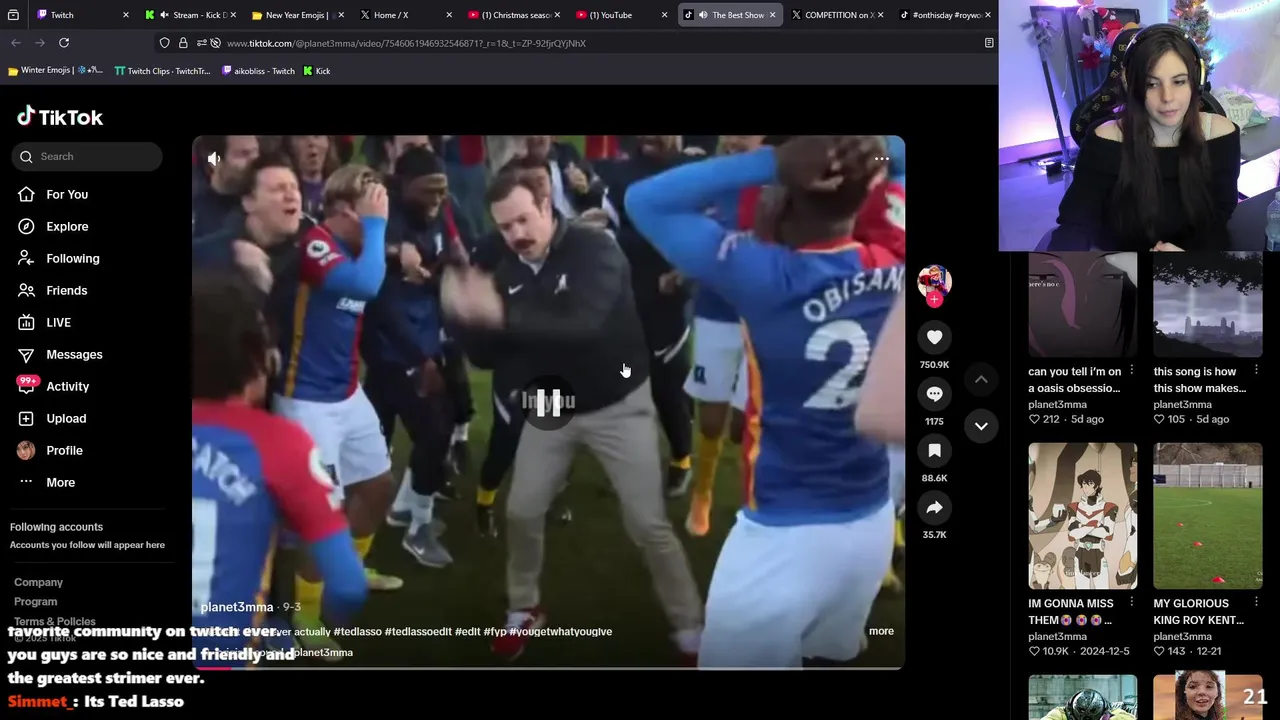Like the video with the heart icon

click(934, 338)
